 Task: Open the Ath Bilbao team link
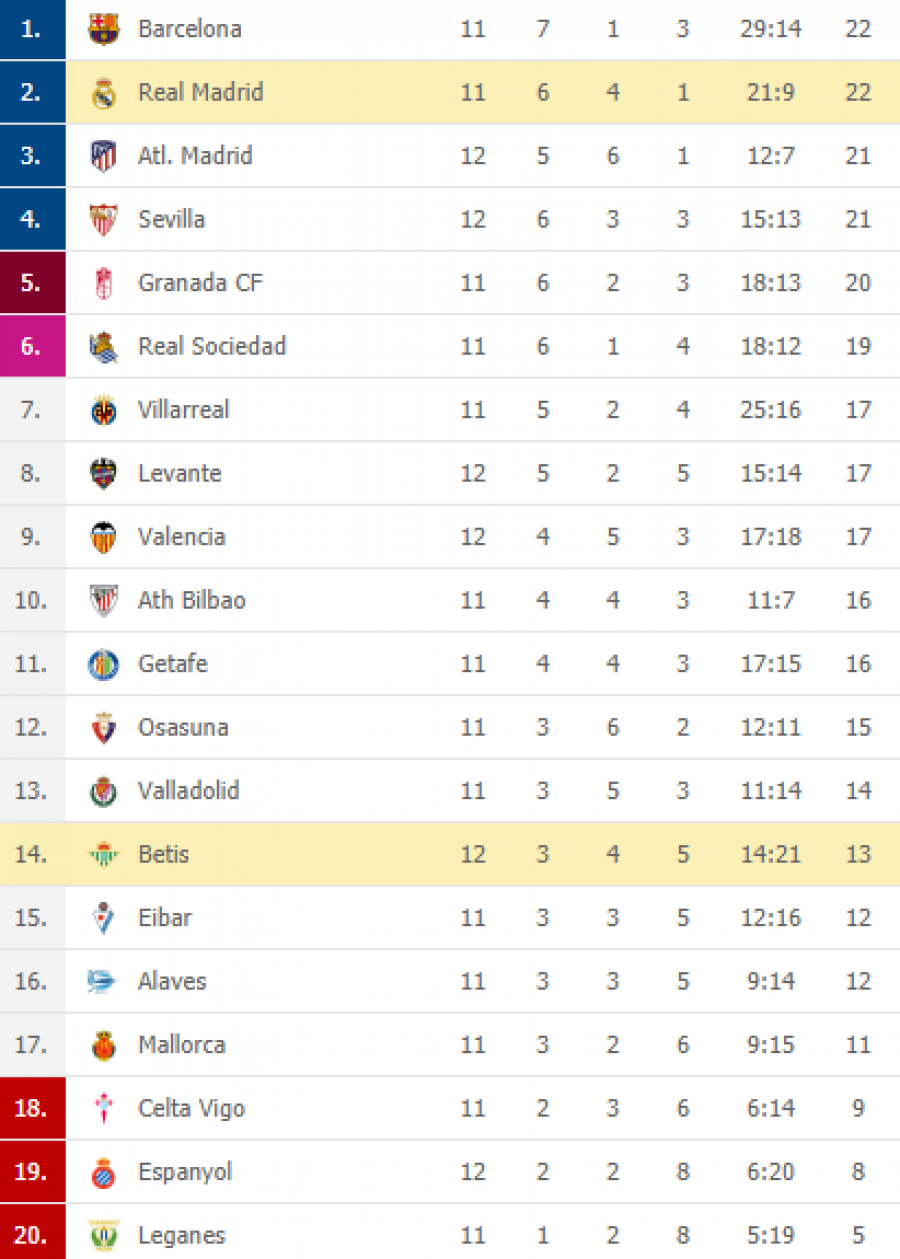[192, 600]
